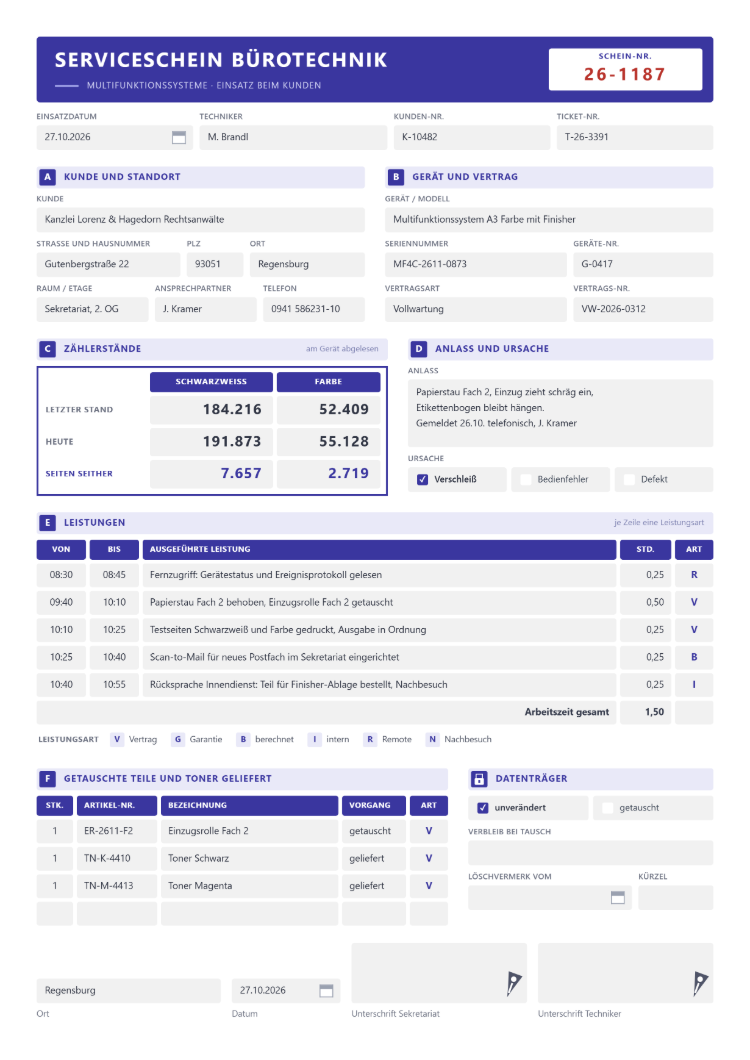Click section A badge Kunde und Standort
The image size is (750, 1060).
pos(47,177)
